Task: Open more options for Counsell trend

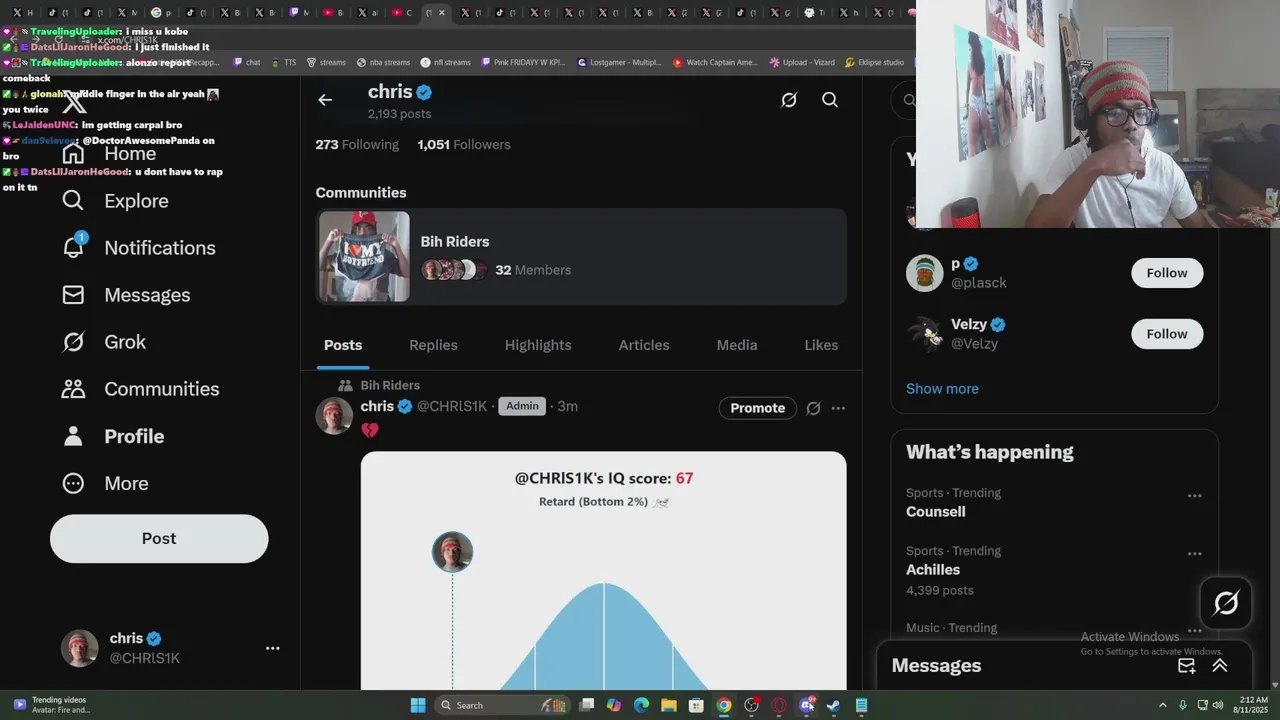Action: (x=1194, y=495)
